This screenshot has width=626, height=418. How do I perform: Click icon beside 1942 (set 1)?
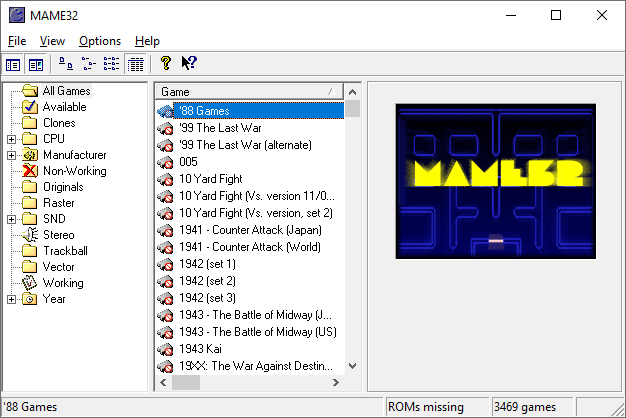pyautogui.click(x=165, y=264)
